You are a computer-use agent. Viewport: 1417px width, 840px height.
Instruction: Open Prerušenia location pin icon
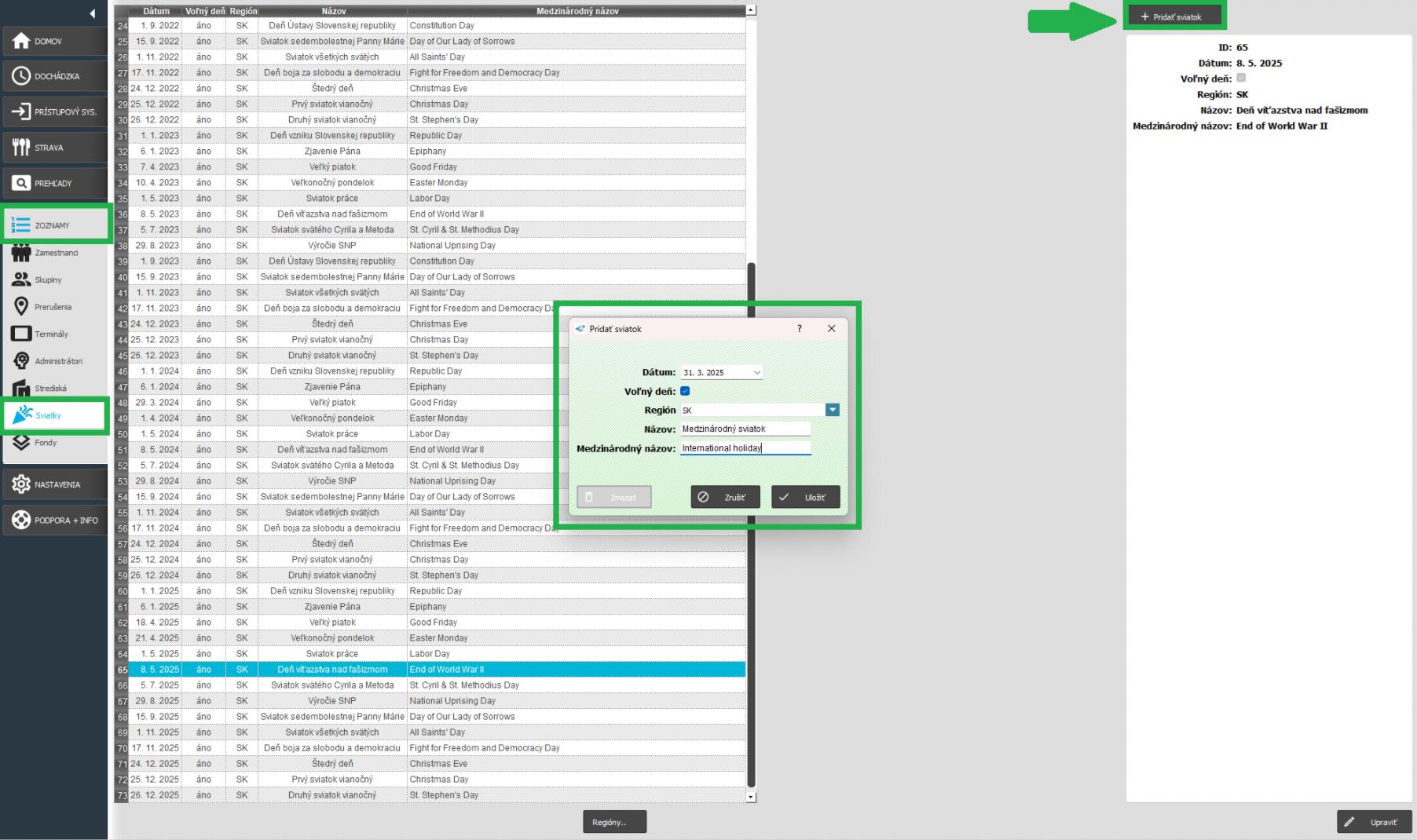[x=21, y=307]
